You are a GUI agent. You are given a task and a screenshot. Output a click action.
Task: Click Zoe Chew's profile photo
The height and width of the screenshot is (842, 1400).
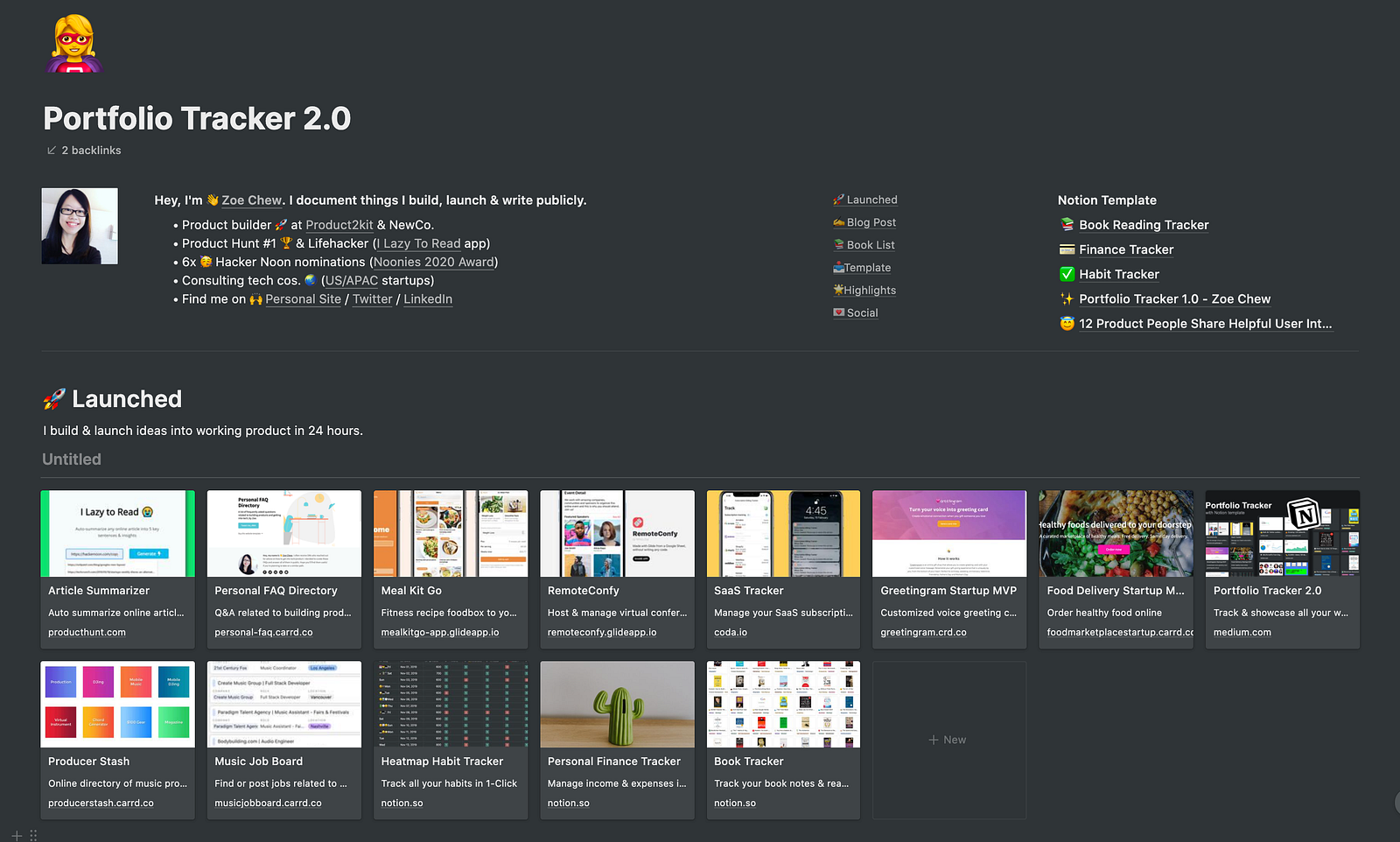[80, 226]
